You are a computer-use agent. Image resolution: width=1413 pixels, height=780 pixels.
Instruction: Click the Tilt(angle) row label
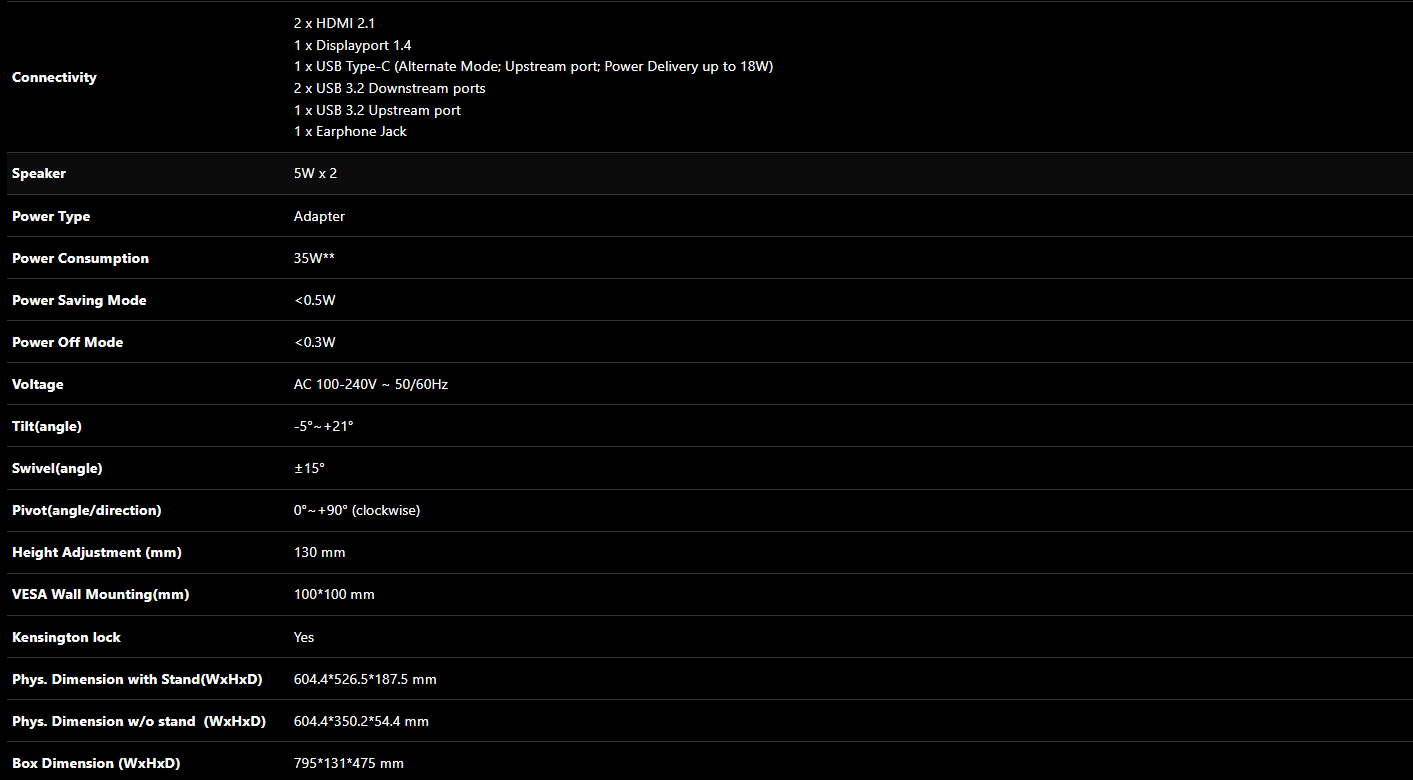(x=47, y=427)
